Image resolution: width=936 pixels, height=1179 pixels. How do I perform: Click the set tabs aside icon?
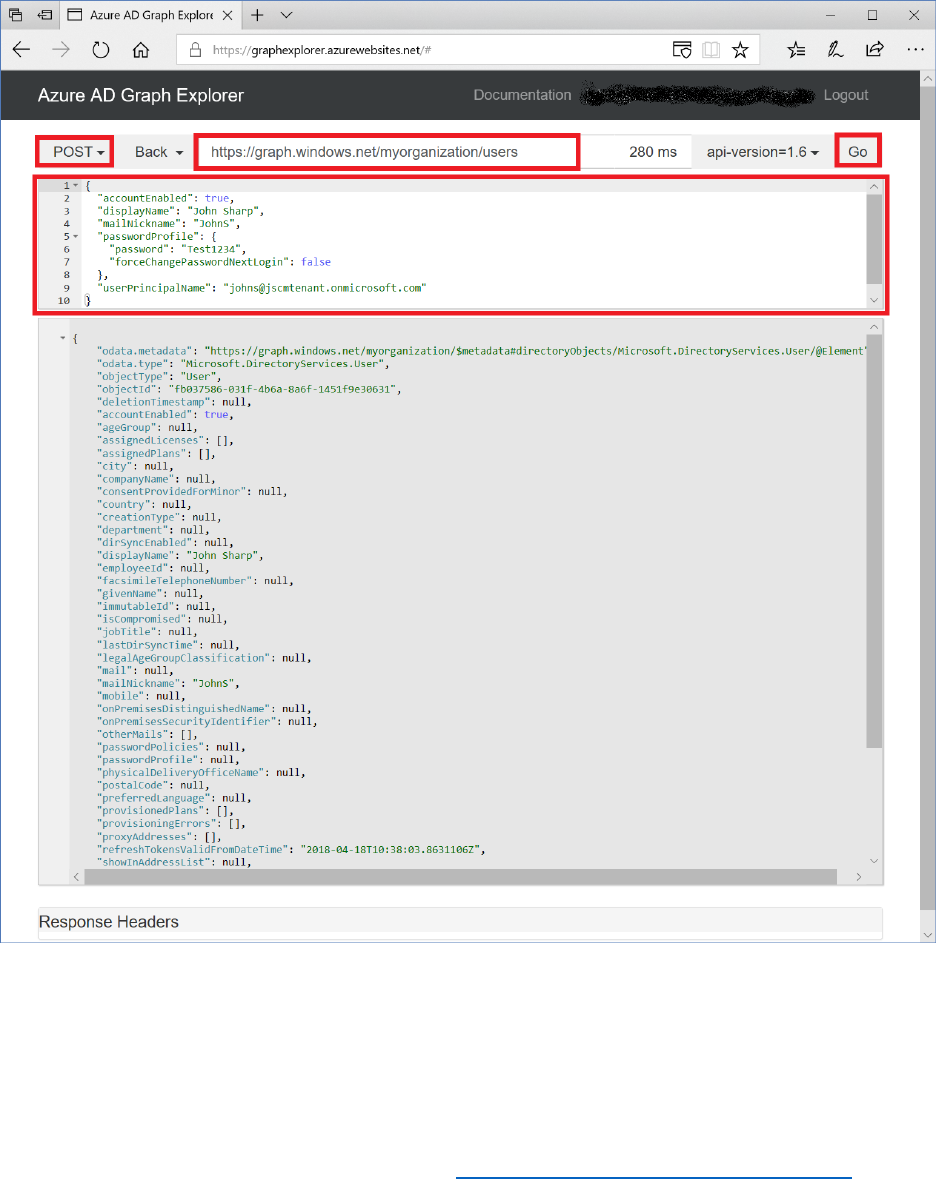45,15
